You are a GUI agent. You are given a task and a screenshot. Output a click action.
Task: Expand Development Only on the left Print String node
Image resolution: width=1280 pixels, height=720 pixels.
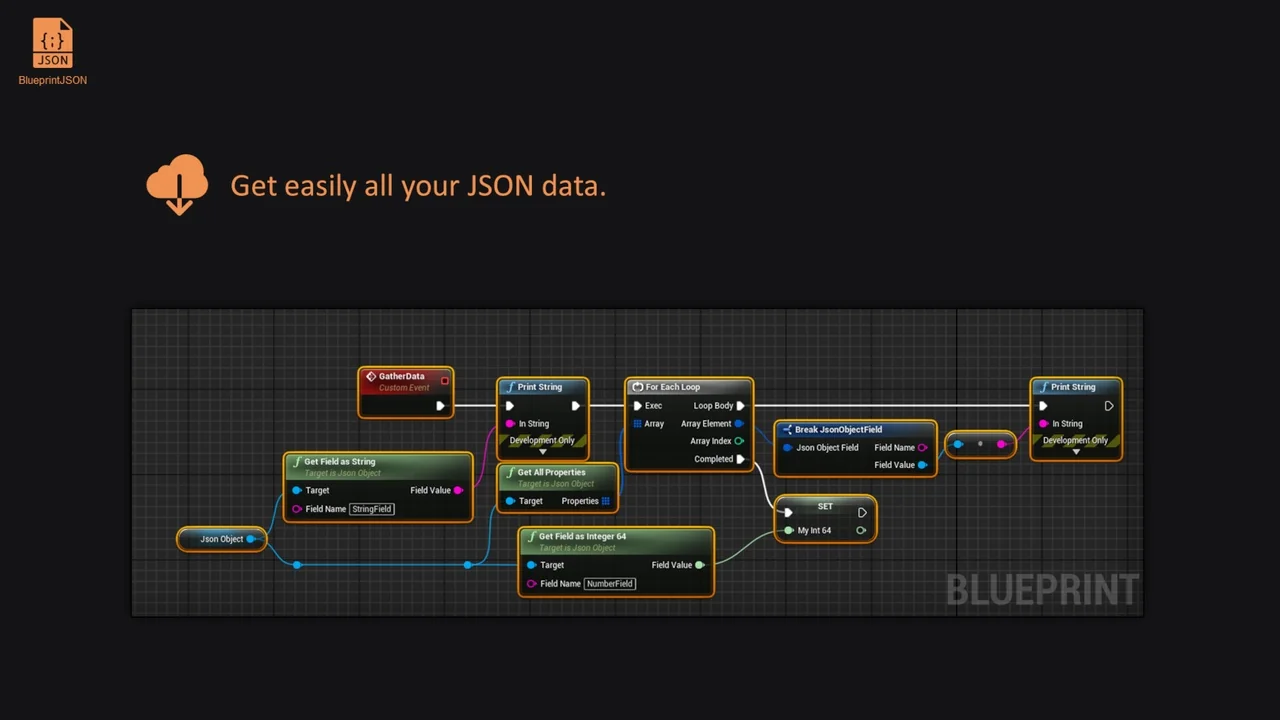point(543,451)
